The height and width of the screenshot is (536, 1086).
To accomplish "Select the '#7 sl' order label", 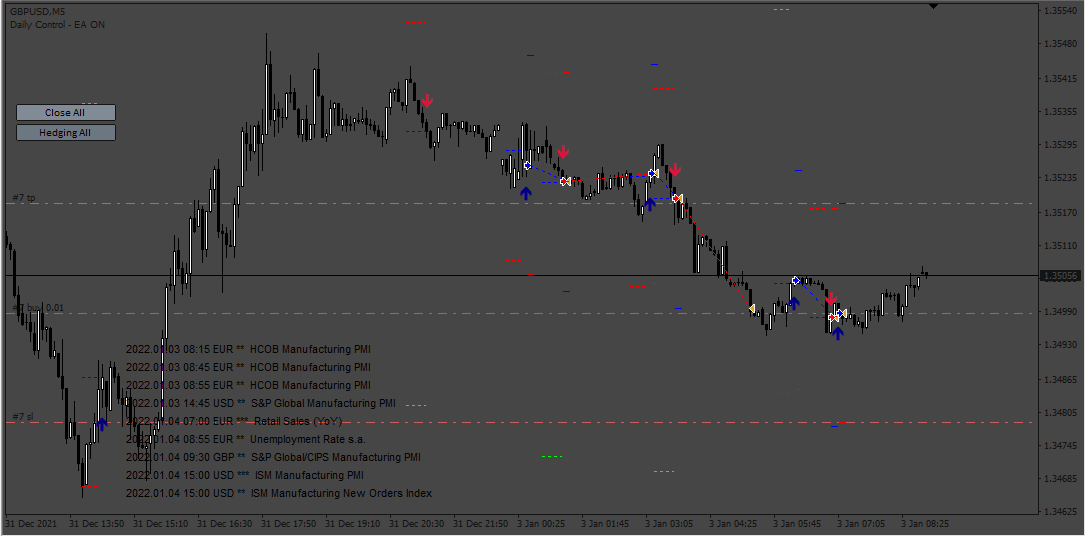I will [23, 416].
